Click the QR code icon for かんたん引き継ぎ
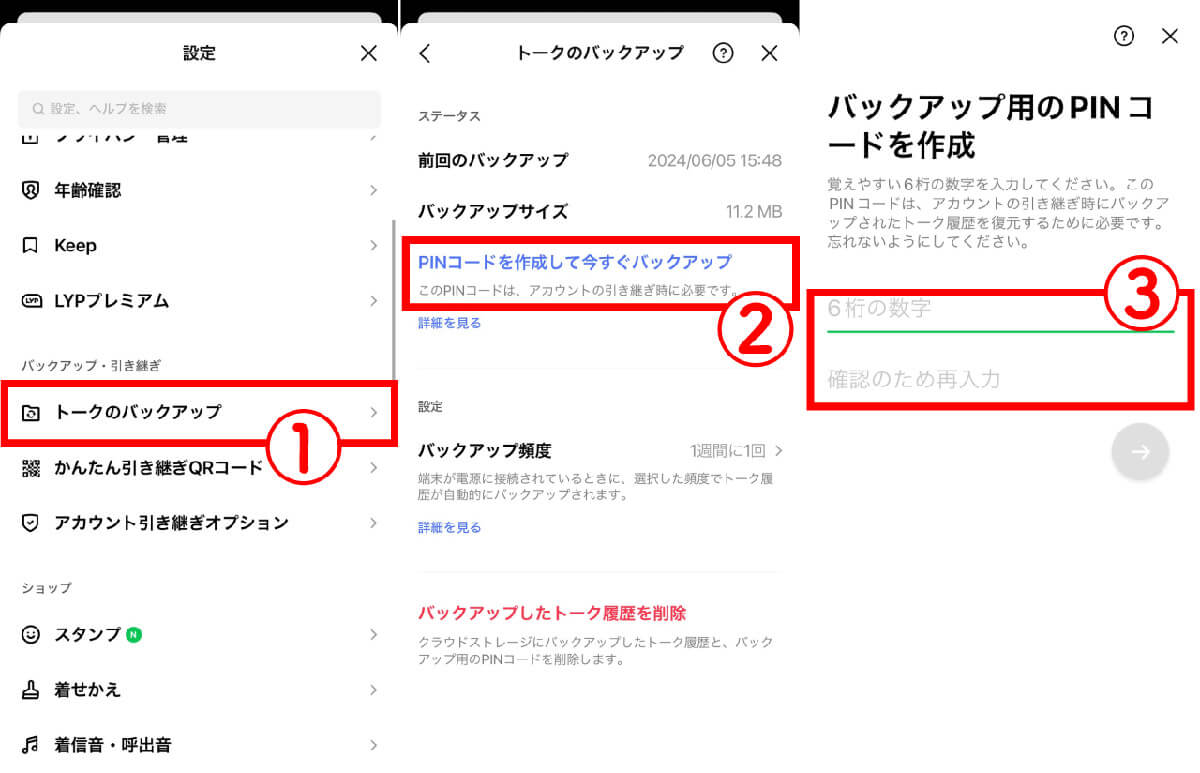This screenshot has height=773, width=1200. pyautogui.click(x=31, y=468)
